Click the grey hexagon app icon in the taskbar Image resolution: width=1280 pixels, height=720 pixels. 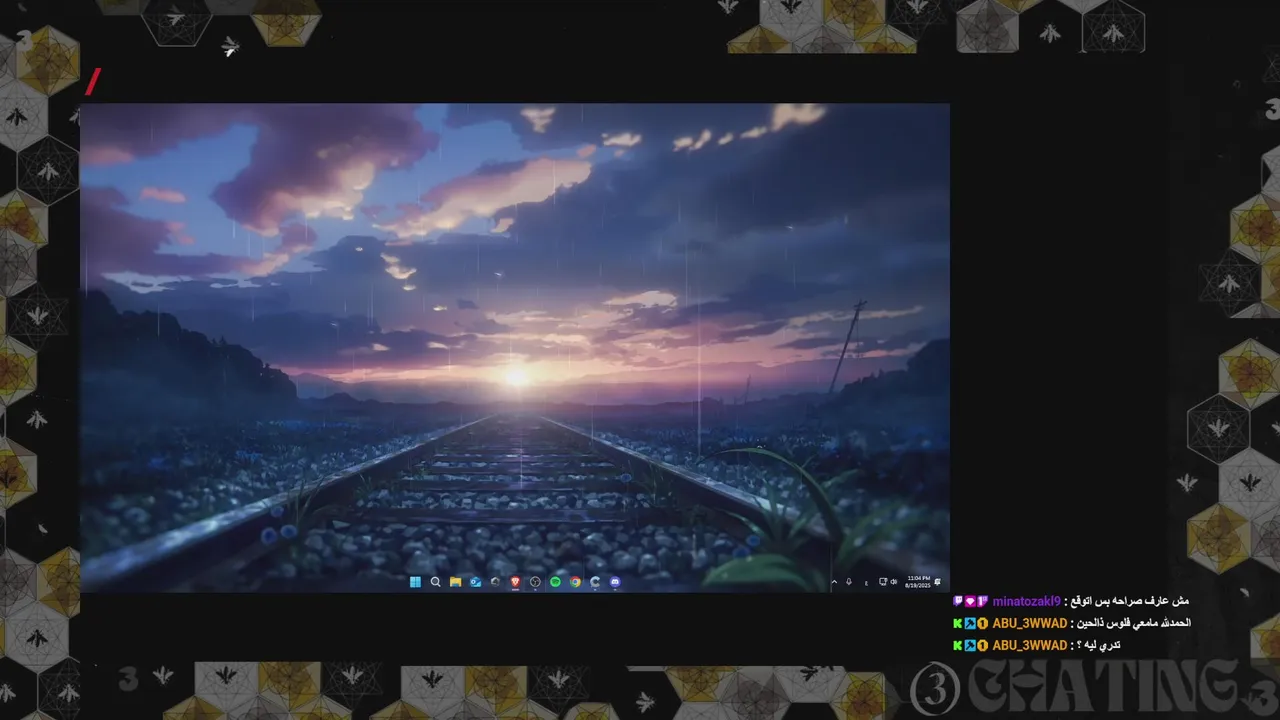coord(495,582)
